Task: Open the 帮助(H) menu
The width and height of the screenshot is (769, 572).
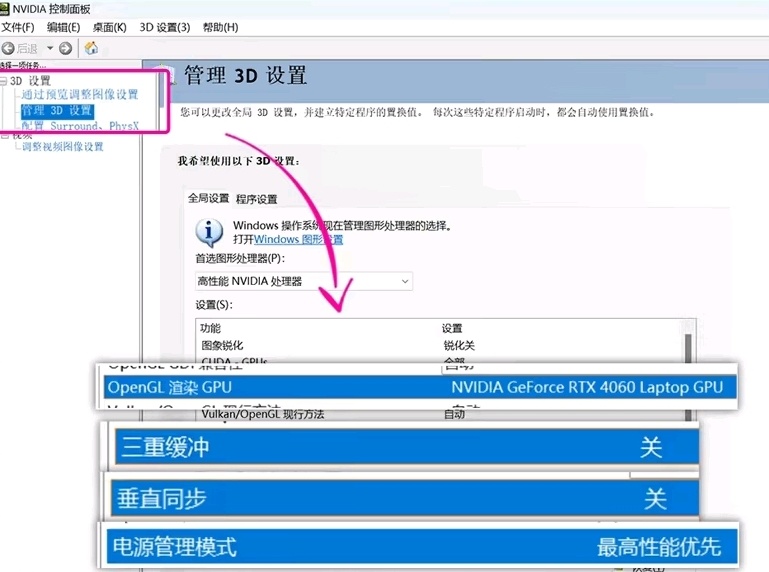Action: coord(220,27)
